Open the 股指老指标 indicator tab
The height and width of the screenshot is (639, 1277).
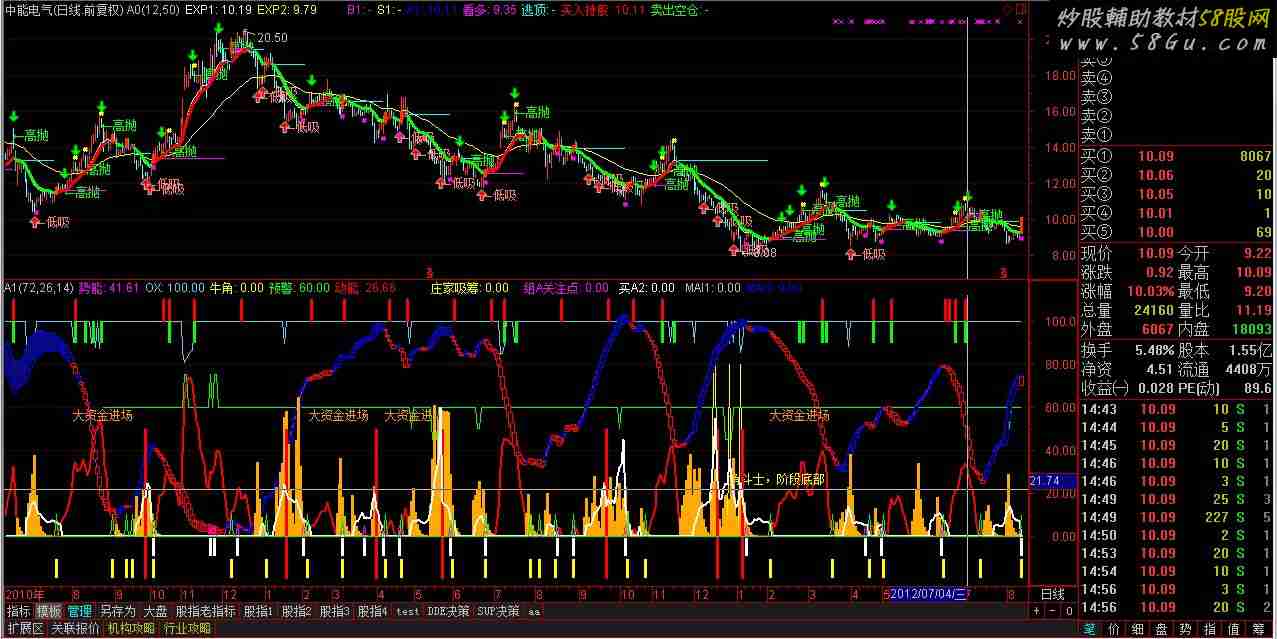click(x=205, y=611)
